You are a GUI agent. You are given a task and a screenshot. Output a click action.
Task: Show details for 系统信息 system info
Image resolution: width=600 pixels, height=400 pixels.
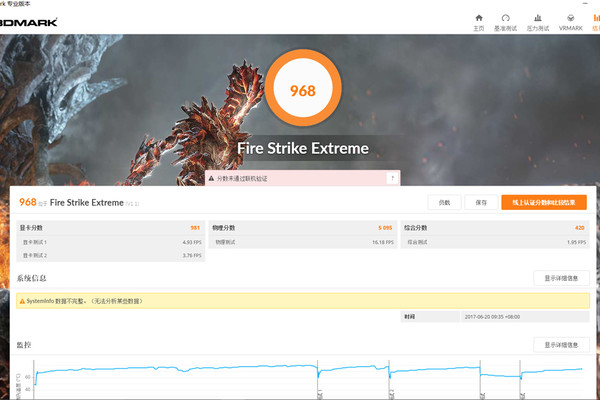pos(561,278)
